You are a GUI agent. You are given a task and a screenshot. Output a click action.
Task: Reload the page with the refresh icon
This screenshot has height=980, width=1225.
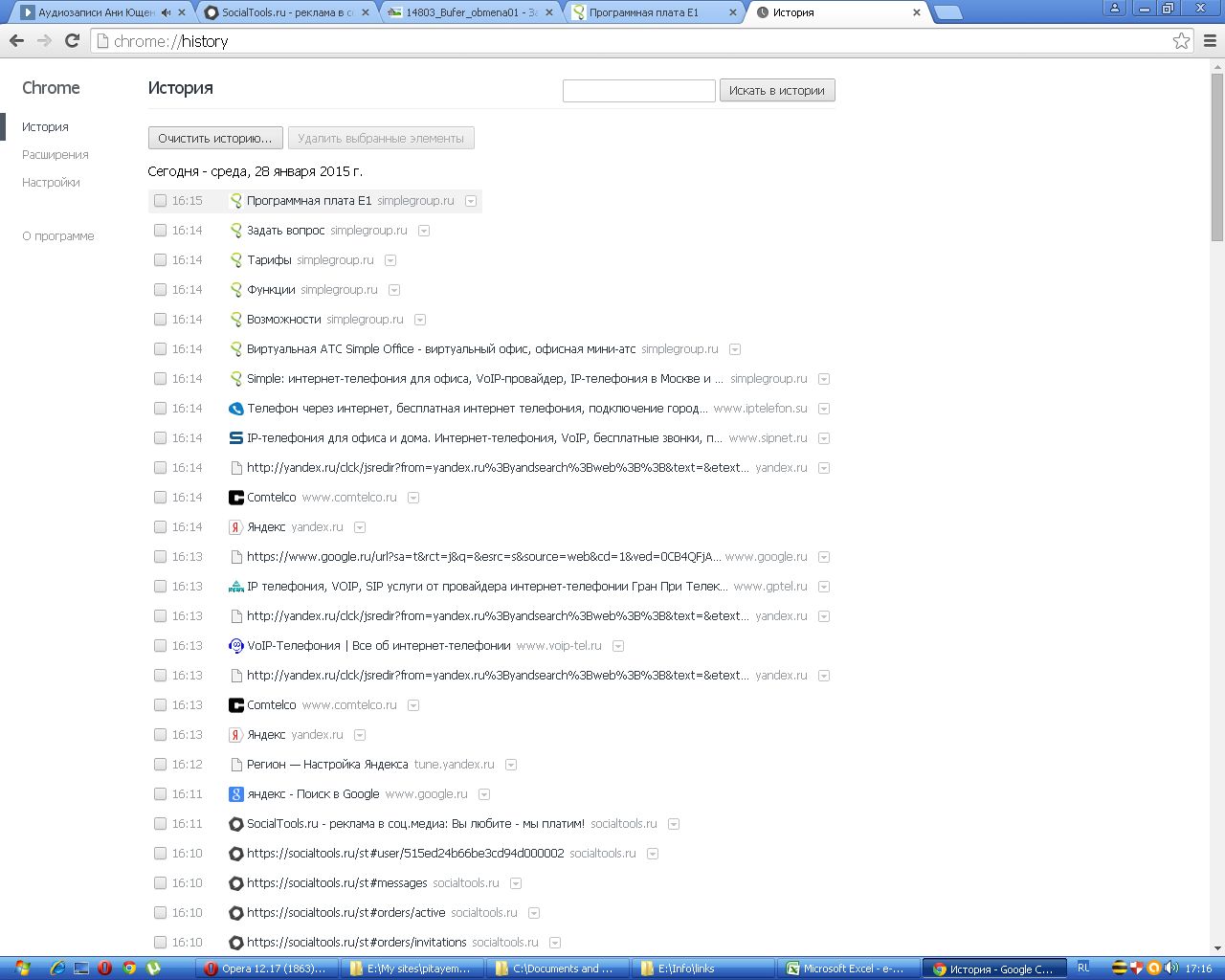[x=72, y=41]
